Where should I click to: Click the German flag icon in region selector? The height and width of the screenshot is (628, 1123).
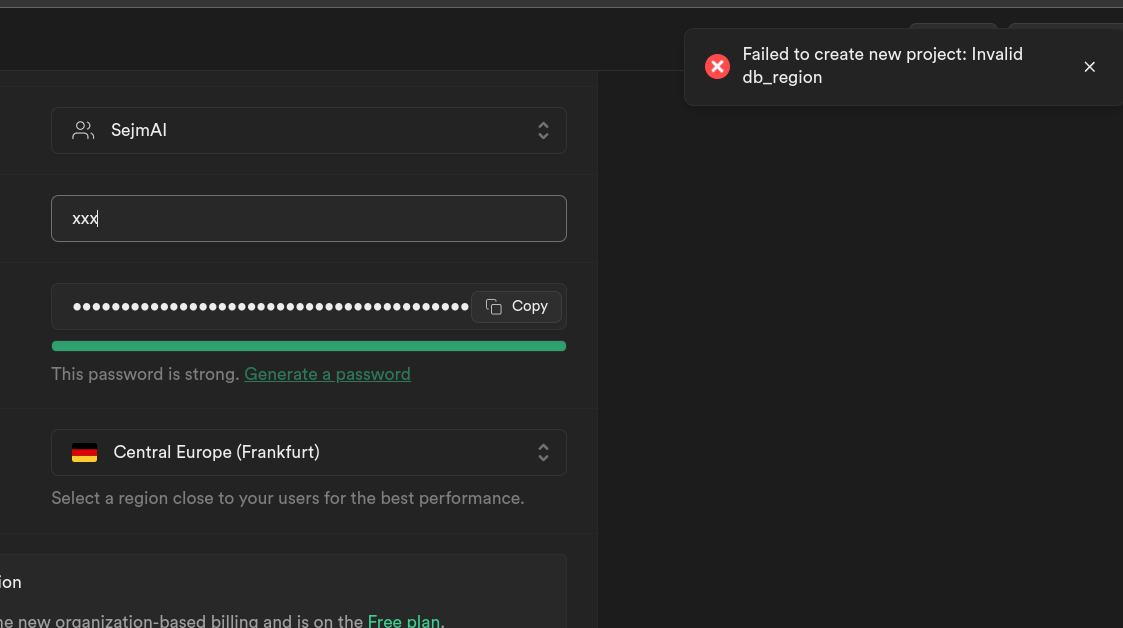[85, 452]
